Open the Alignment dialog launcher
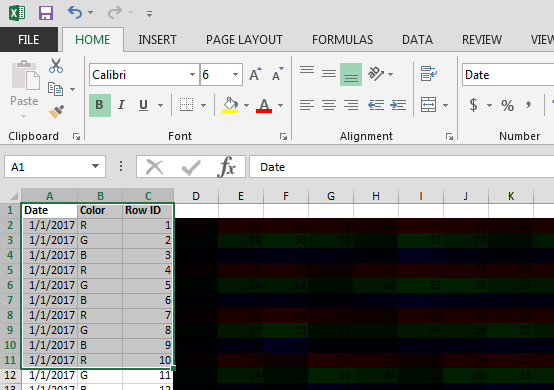Viewport: 554px width, 390px height. click(449, 137)
